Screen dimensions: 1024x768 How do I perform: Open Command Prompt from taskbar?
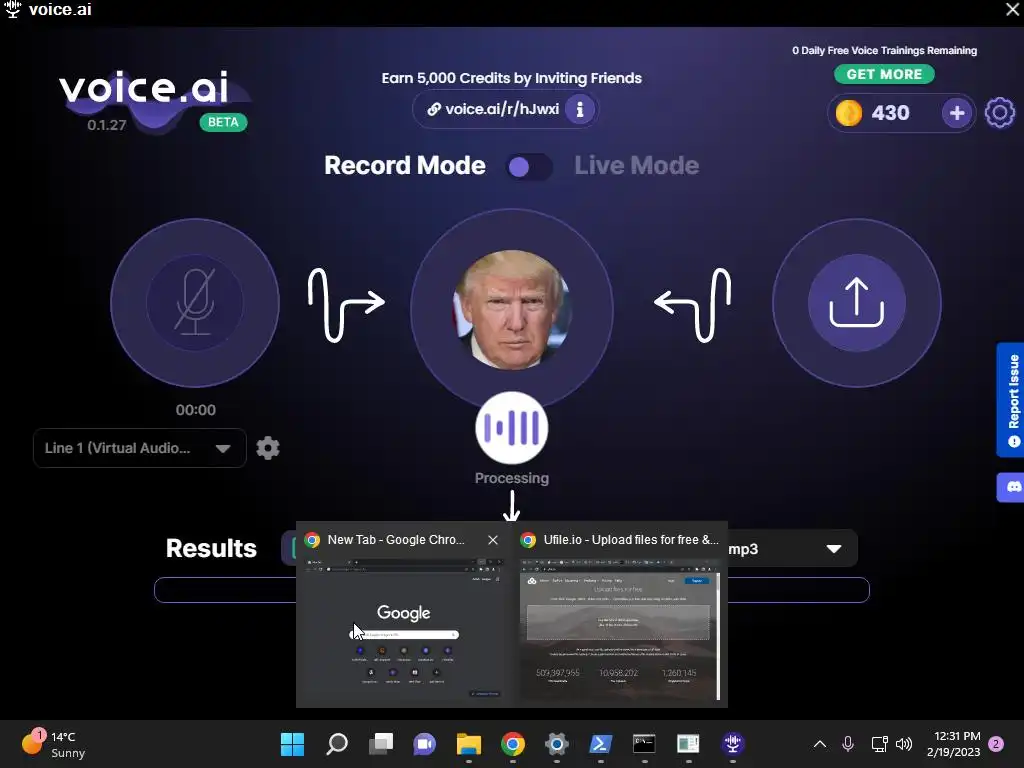pyautogui.click(x=644, y=744)
